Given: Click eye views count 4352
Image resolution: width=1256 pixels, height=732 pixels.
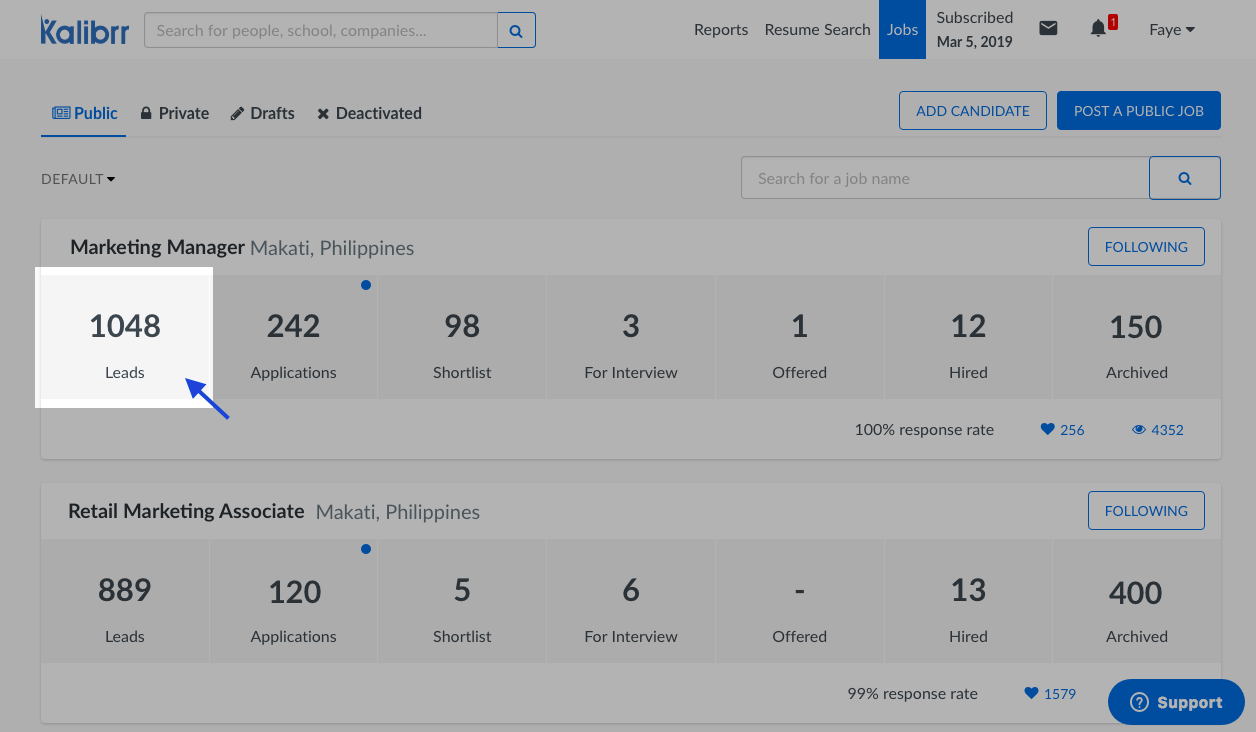Looking at the screenshot, I should 1157,430.
